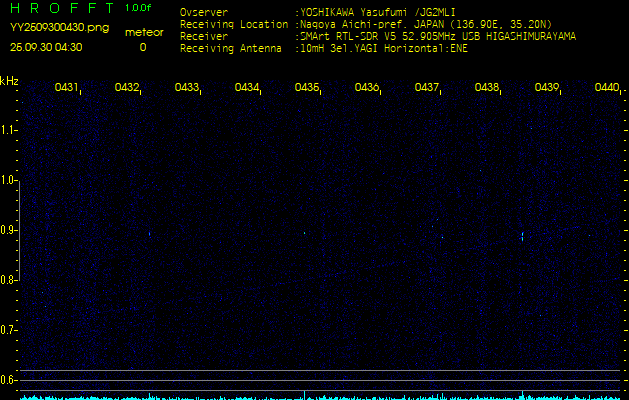
Task: Click the 0435 time marker
Action: tap(306, 87)
